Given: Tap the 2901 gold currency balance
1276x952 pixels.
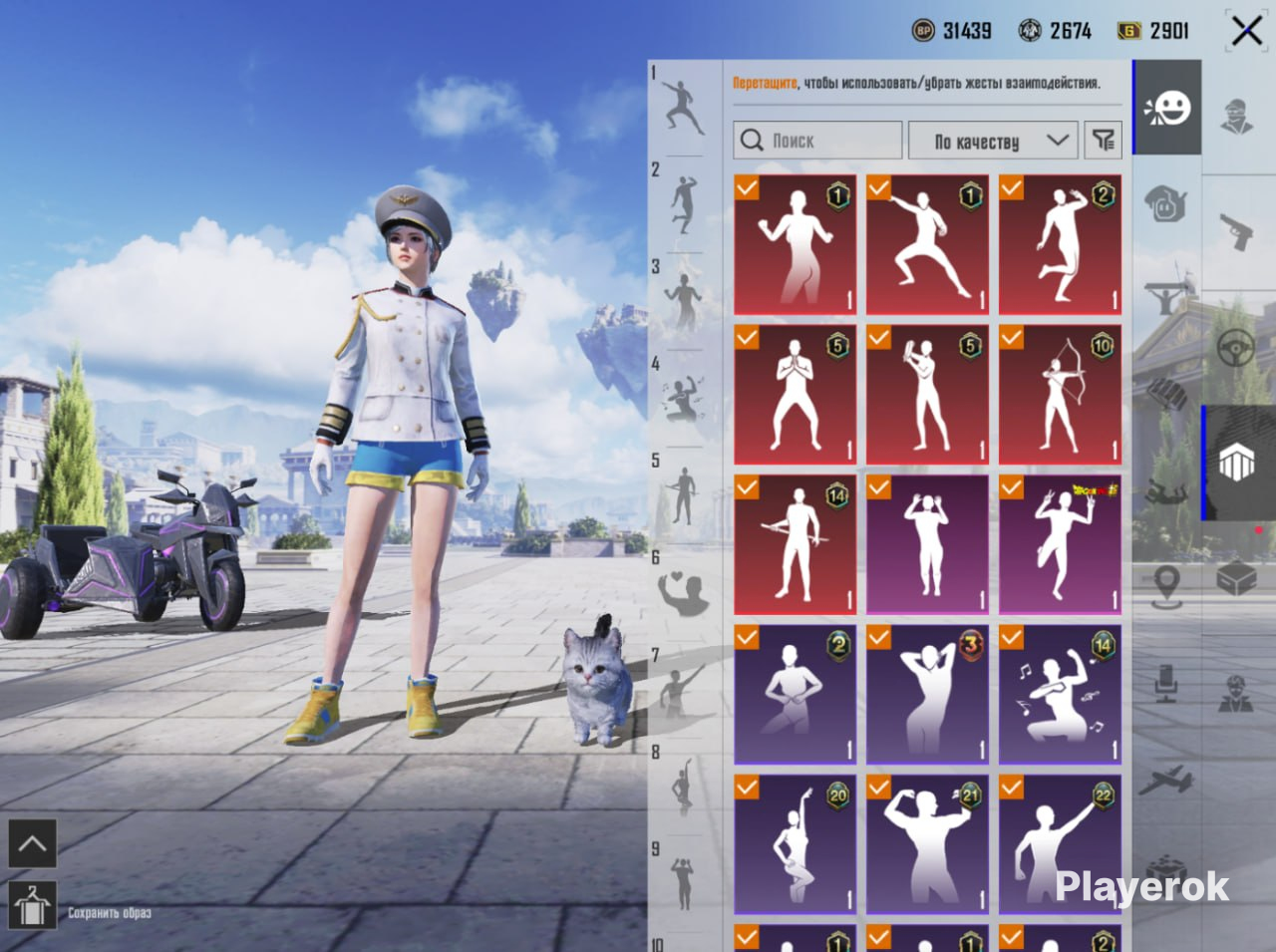Looking at the screenshot, I should [x=1169, y=31].
